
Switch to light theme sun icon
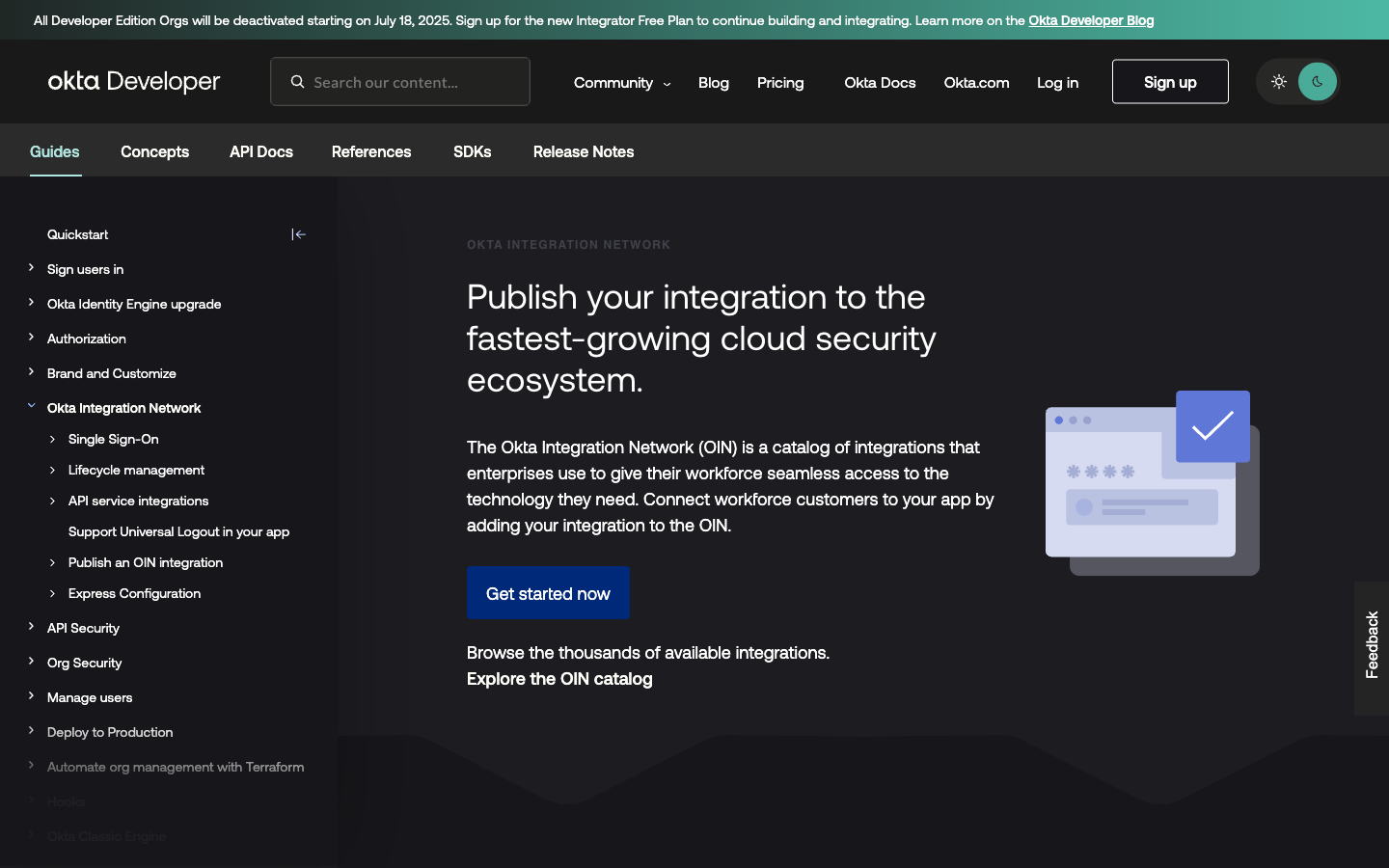coord(1279,82)
